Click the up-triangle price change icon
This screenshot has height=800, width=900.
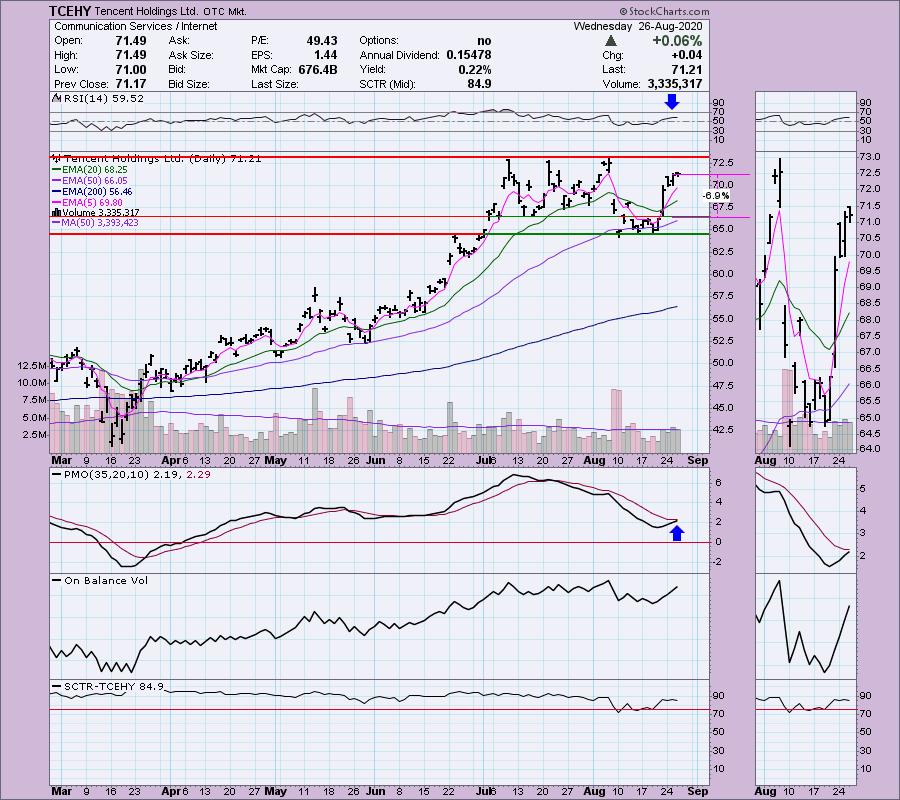point(611,41)
